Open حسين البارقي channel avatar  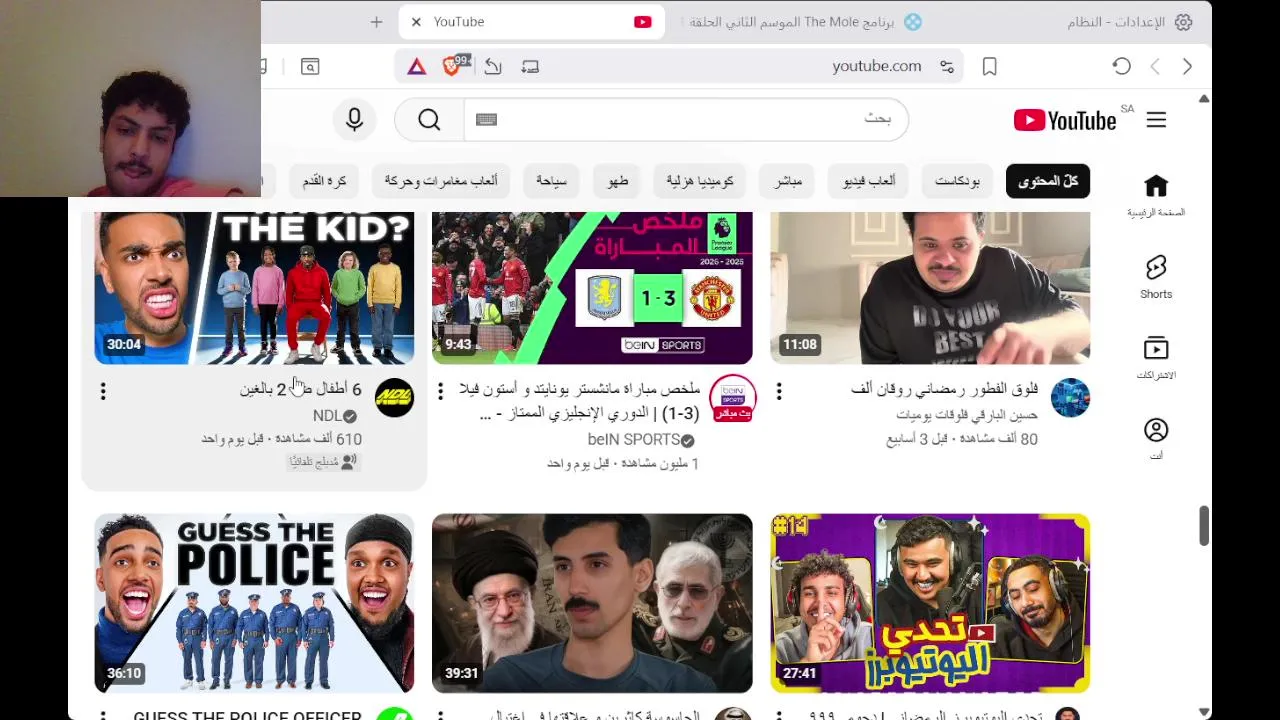[x=1070, y=398]
